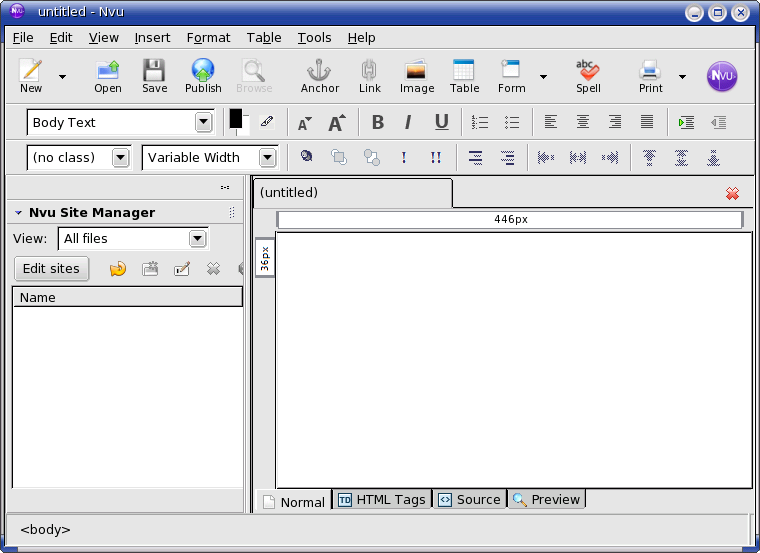Center align the text
The image size is (760, 553).
[x=583, y=122]
